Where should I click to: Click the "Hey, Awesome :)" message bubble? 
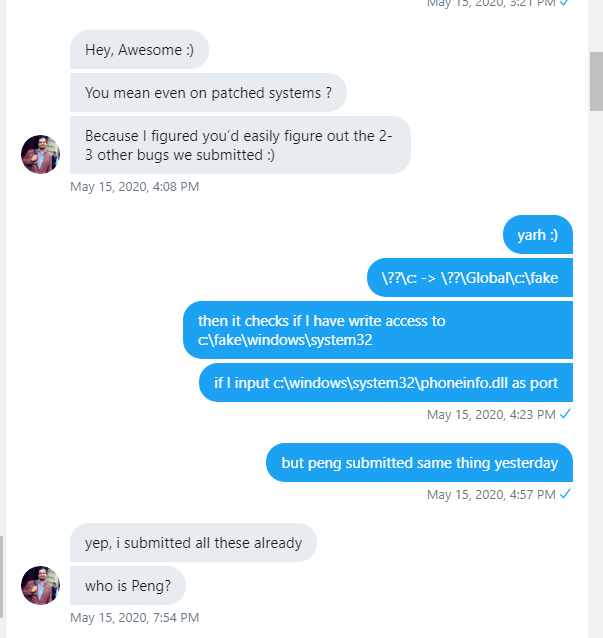(x=139, y=50)
